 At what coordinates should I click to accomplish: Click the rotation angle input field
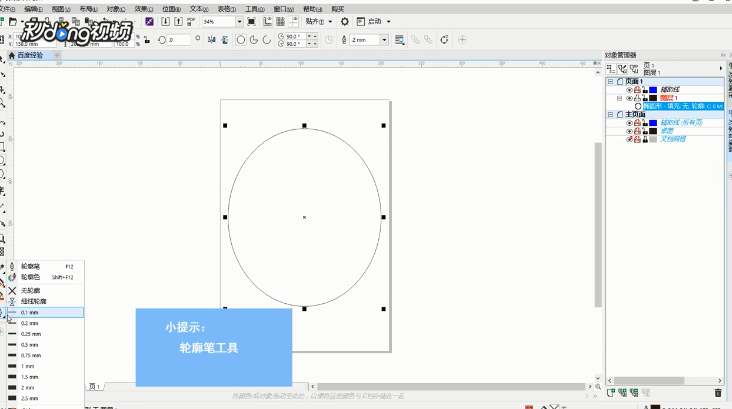(x=178, y=40)
